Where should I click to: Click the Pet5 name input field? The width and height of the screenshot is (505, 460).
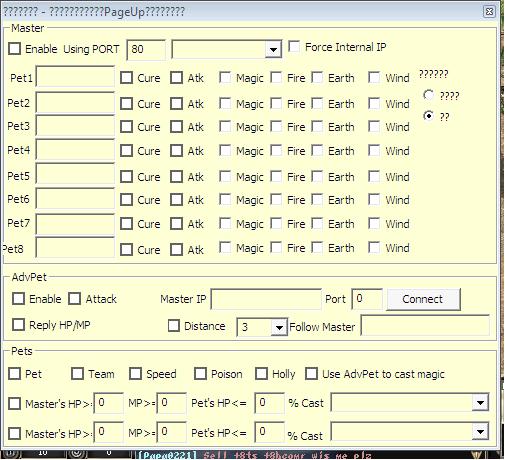tap(75, 174)
